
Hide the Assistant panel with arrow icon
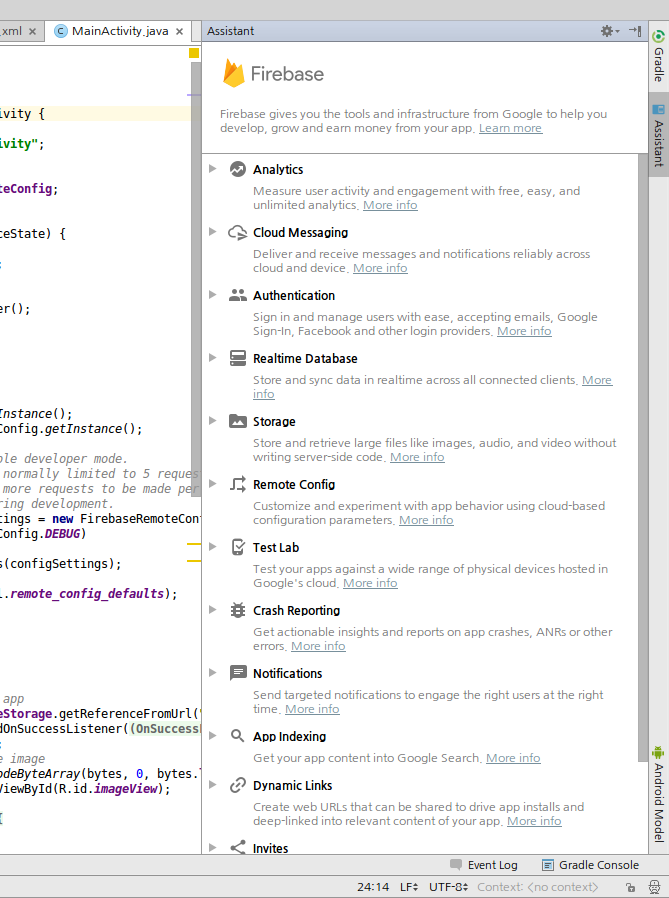pyautogui.click(x=635, y=31)
